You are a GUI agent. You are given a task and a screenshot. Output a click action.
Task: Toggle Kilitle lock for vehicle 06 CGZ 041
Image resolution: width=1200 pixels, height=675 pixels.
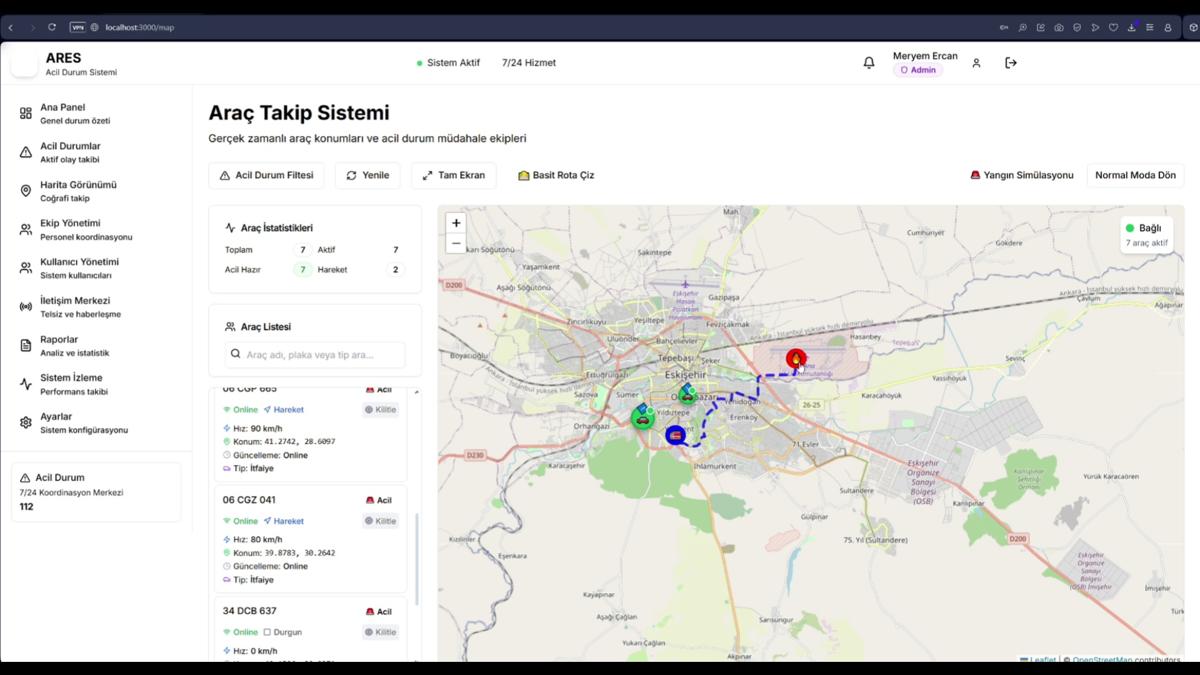point(380,520)
